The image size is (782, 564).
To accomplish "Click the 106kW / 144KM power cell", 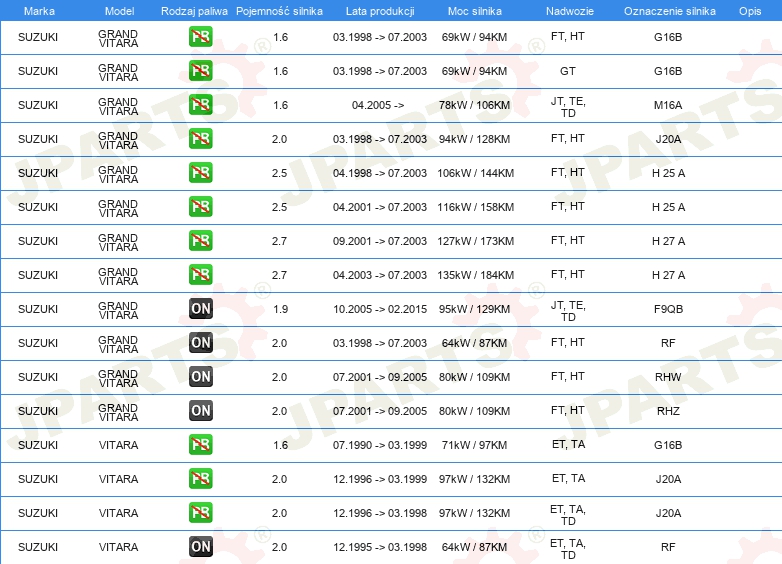I will (x=476, y=173).
